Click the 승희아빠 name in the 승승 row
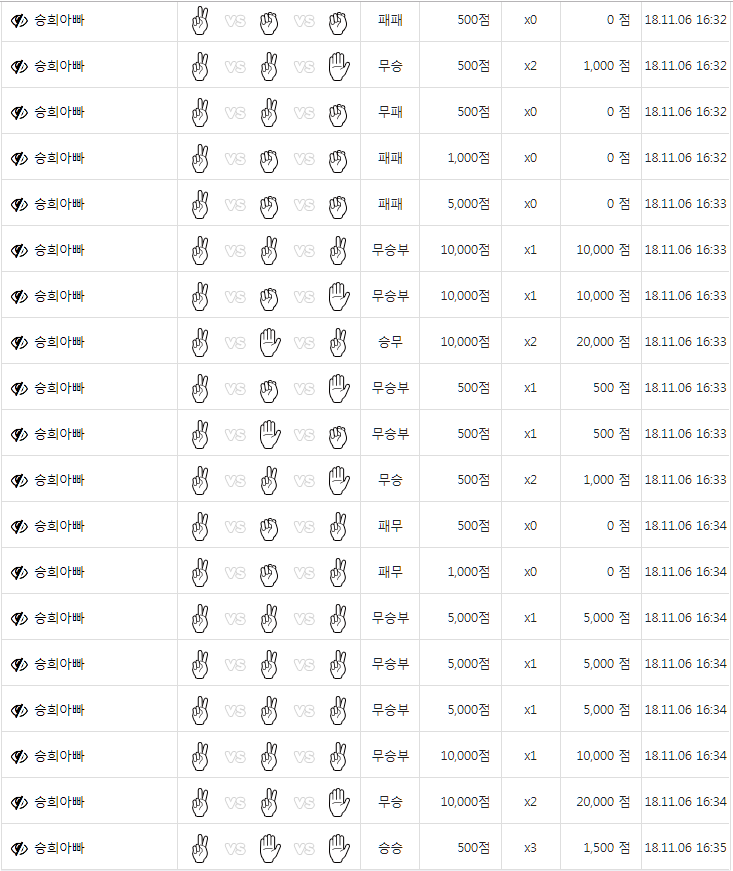Viewport: 733px width, 871px height. point(59,848)
